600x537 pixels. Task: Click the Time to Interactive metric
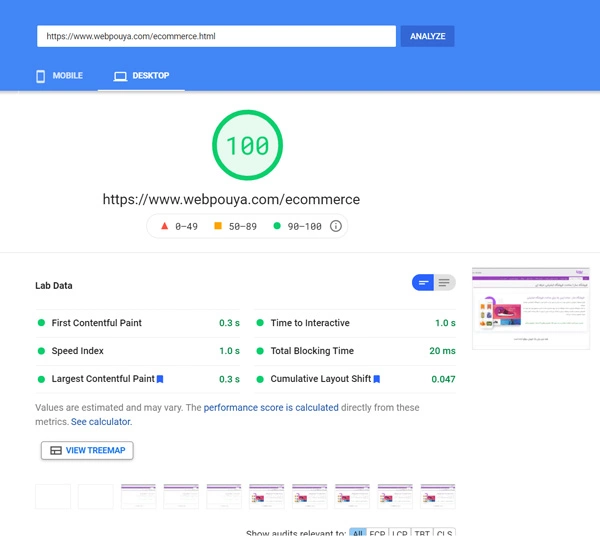pyautogui.click(x=355, y=323)
